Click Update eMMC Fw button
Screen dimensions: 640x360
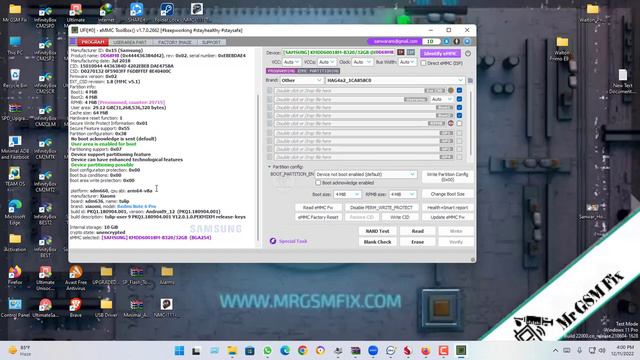(x=447, y=218)
